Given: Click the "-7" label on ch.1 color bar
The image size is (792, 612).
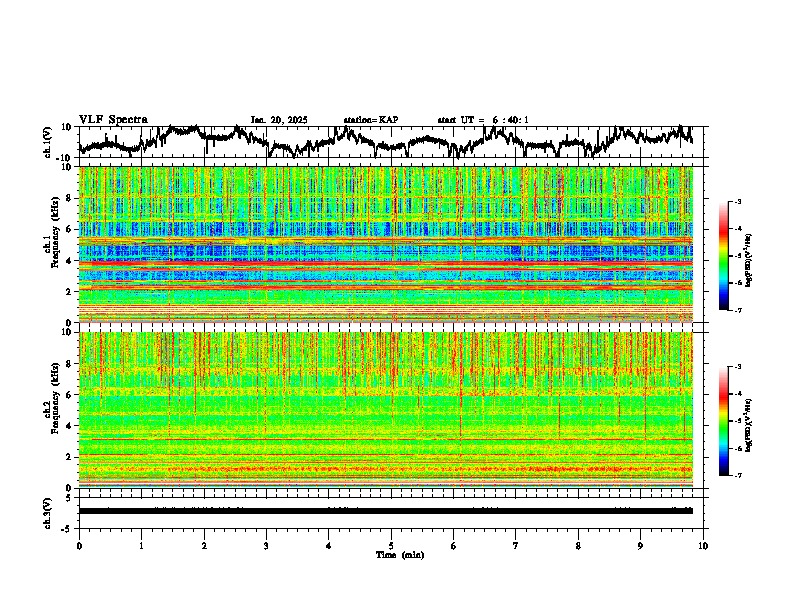Looking at the screenshot, I should [737, 310].
